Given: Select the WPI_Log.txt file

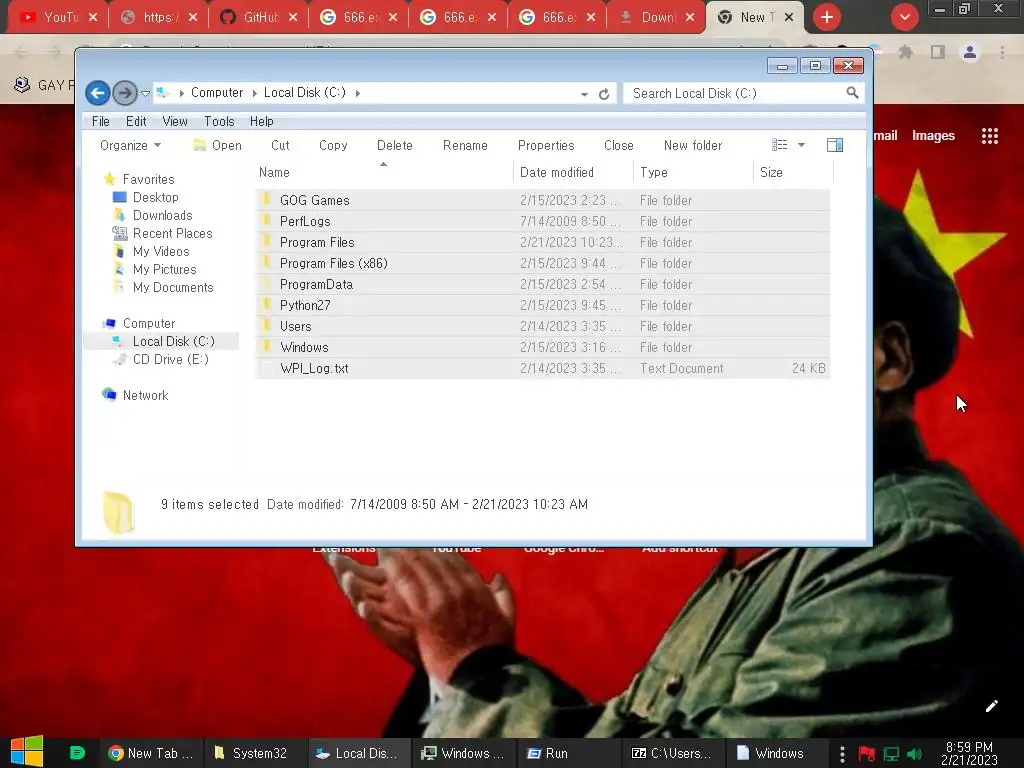Looking at the screenshot, I should (x=542, y=368).
